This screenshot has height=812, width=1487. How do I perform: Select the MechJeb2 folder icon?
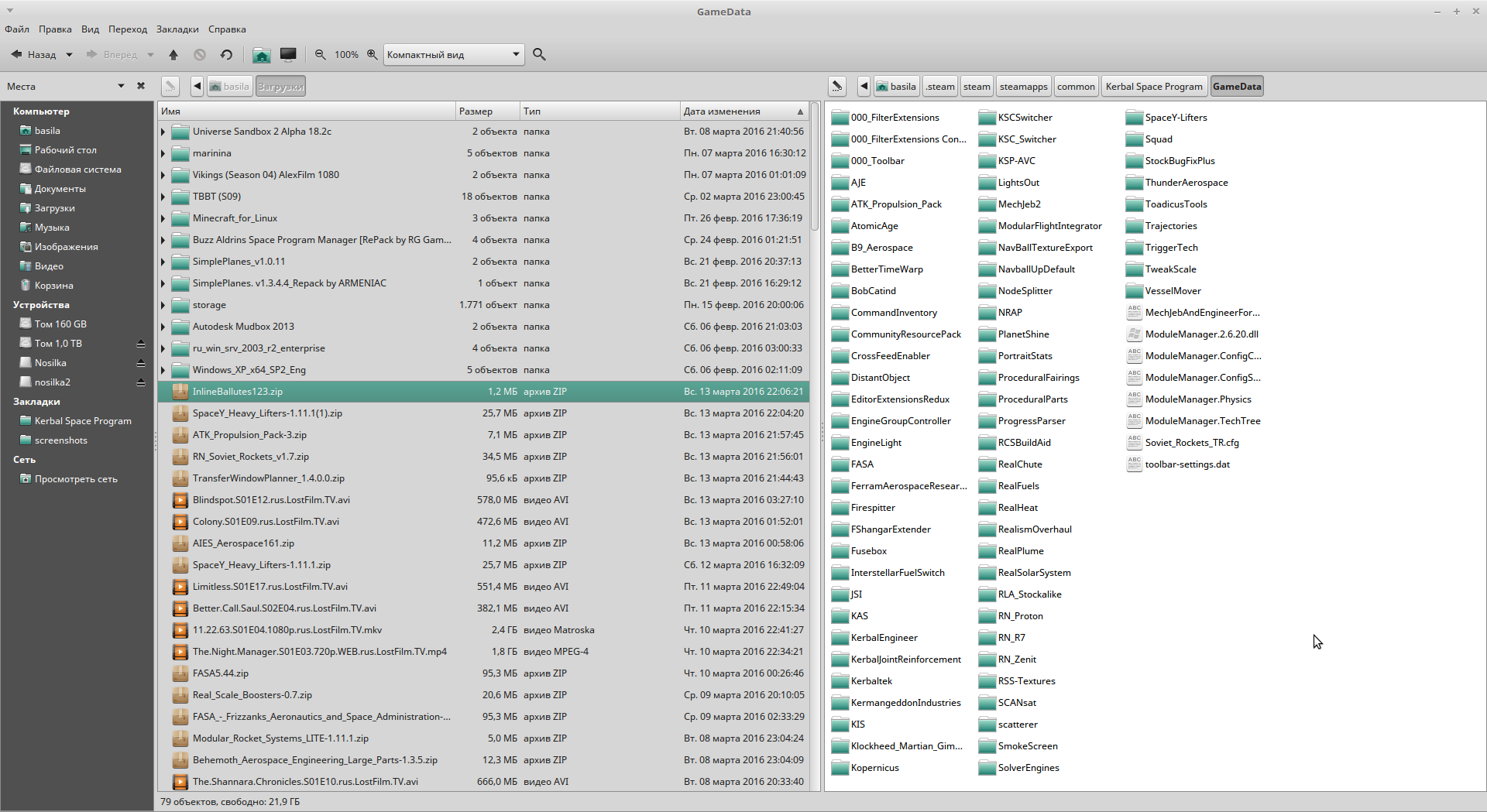tap(987, 204)
